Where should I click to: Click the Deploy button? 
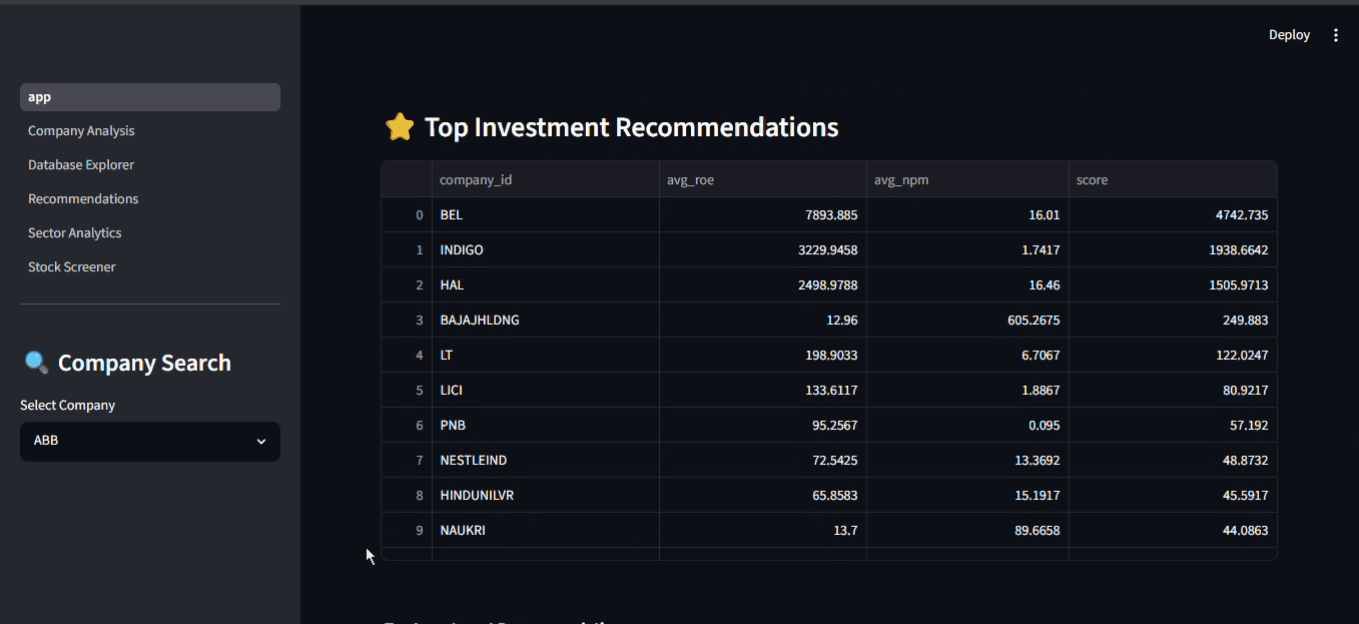1289,35
